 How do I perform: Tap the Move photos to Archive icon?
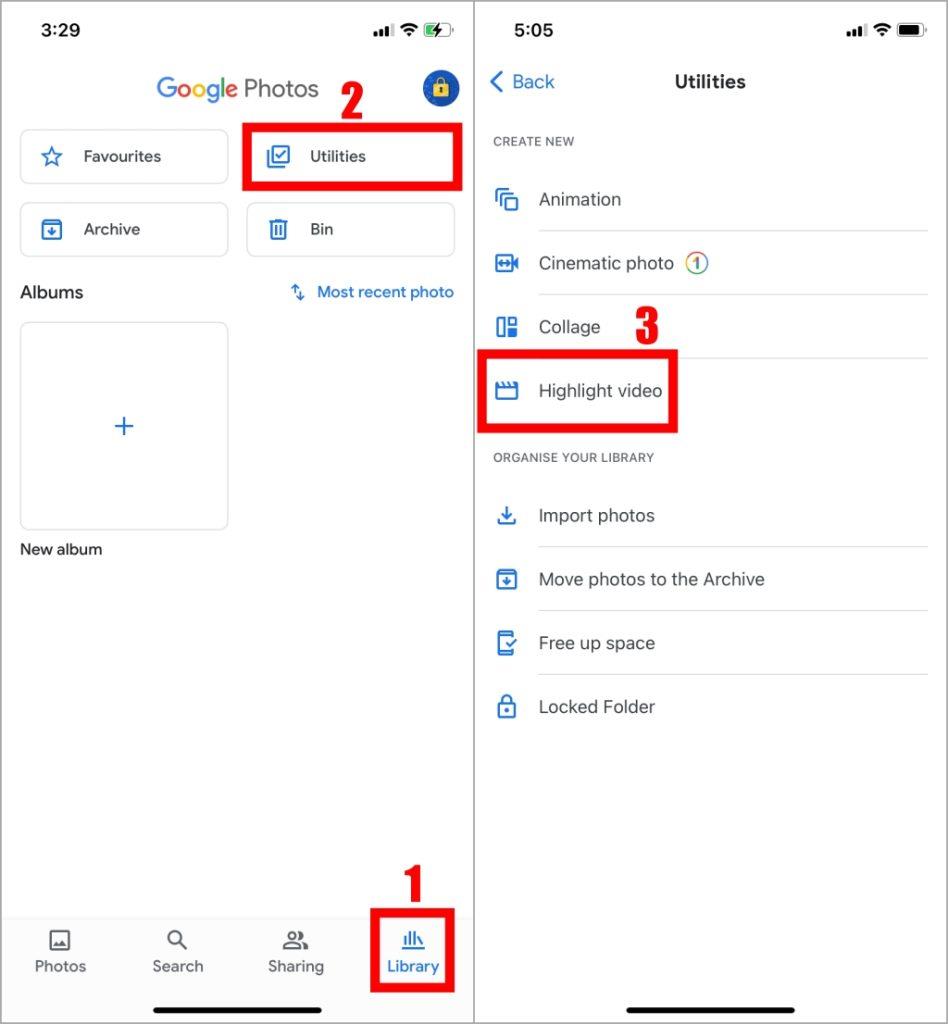tap(507, 579)
